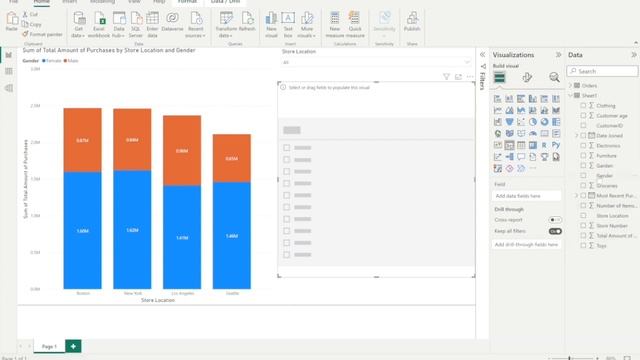Image resolution: width=640 pixels, height=360 pixels.
Task: Click the SQL Server source icon
Action: [x=136, y=24]
